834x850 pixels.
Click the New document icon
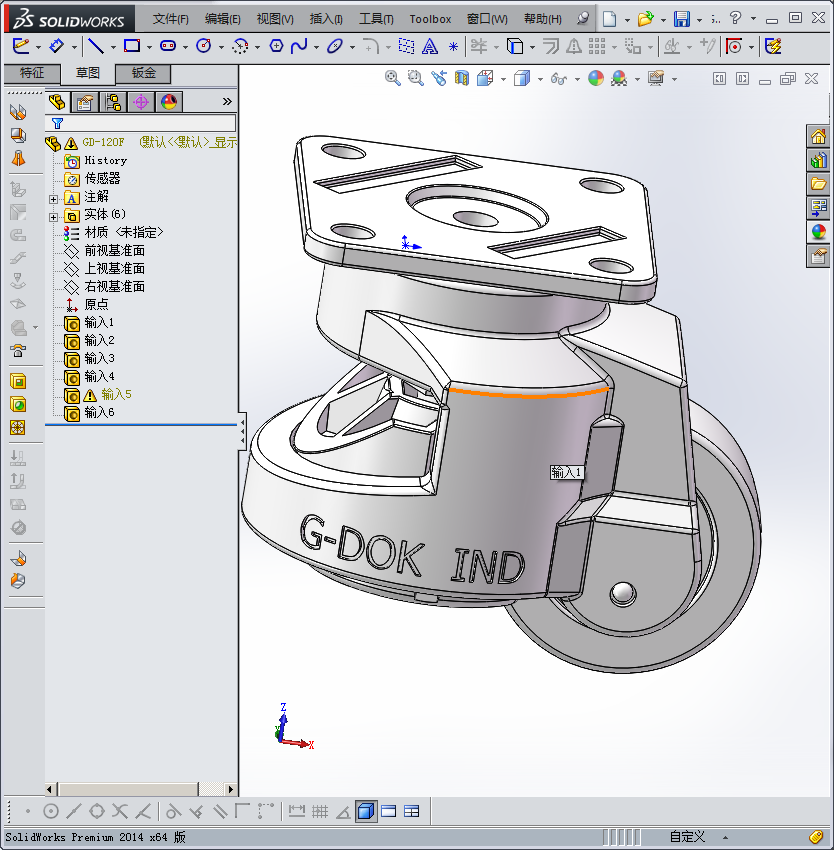pyautogui.click(x=610, y=19)
